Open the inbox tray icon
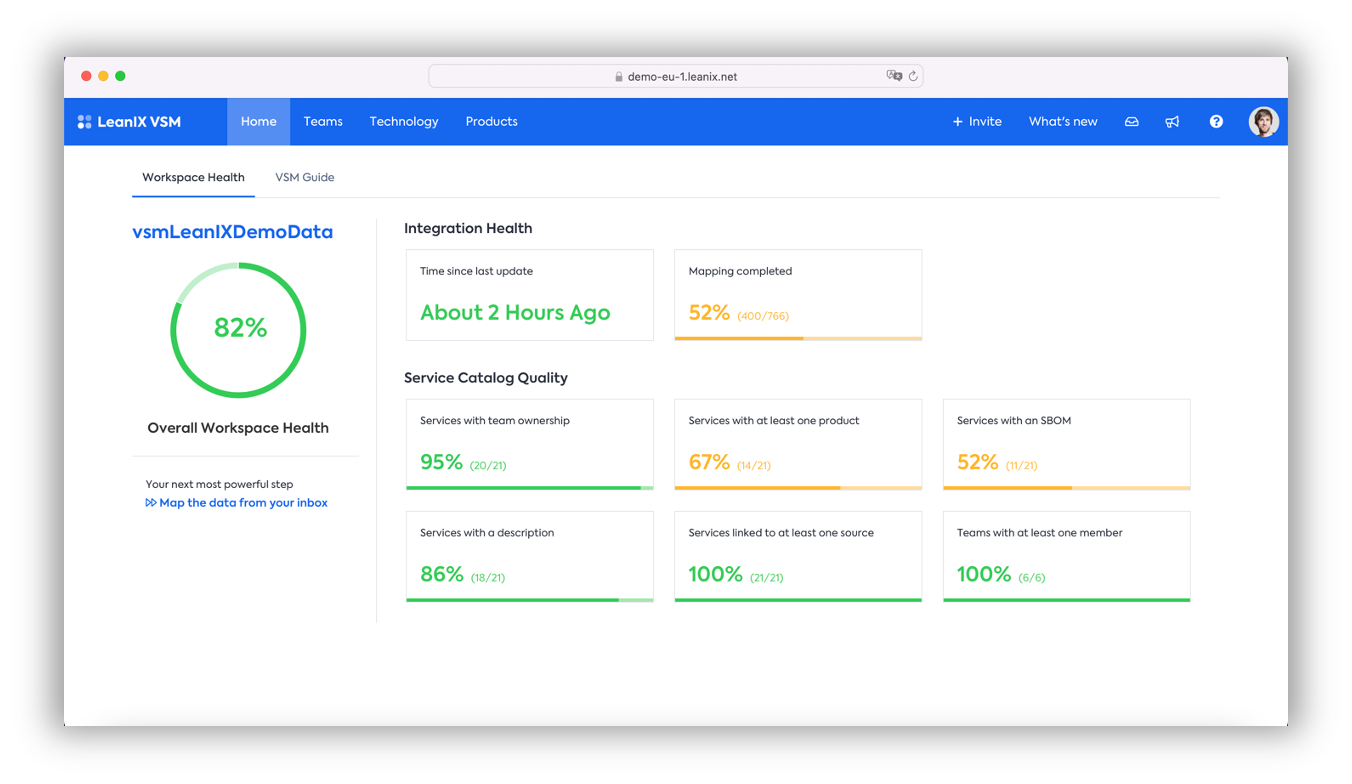Screen dimensions: 1352x784 tap(1131, 122)
